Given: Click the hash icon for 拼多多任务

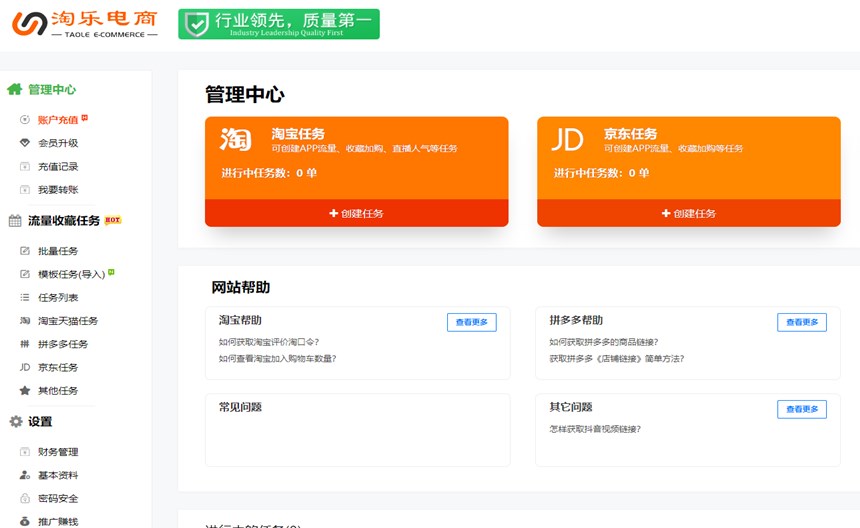Looking at the screenshot, I should point(25,344).
